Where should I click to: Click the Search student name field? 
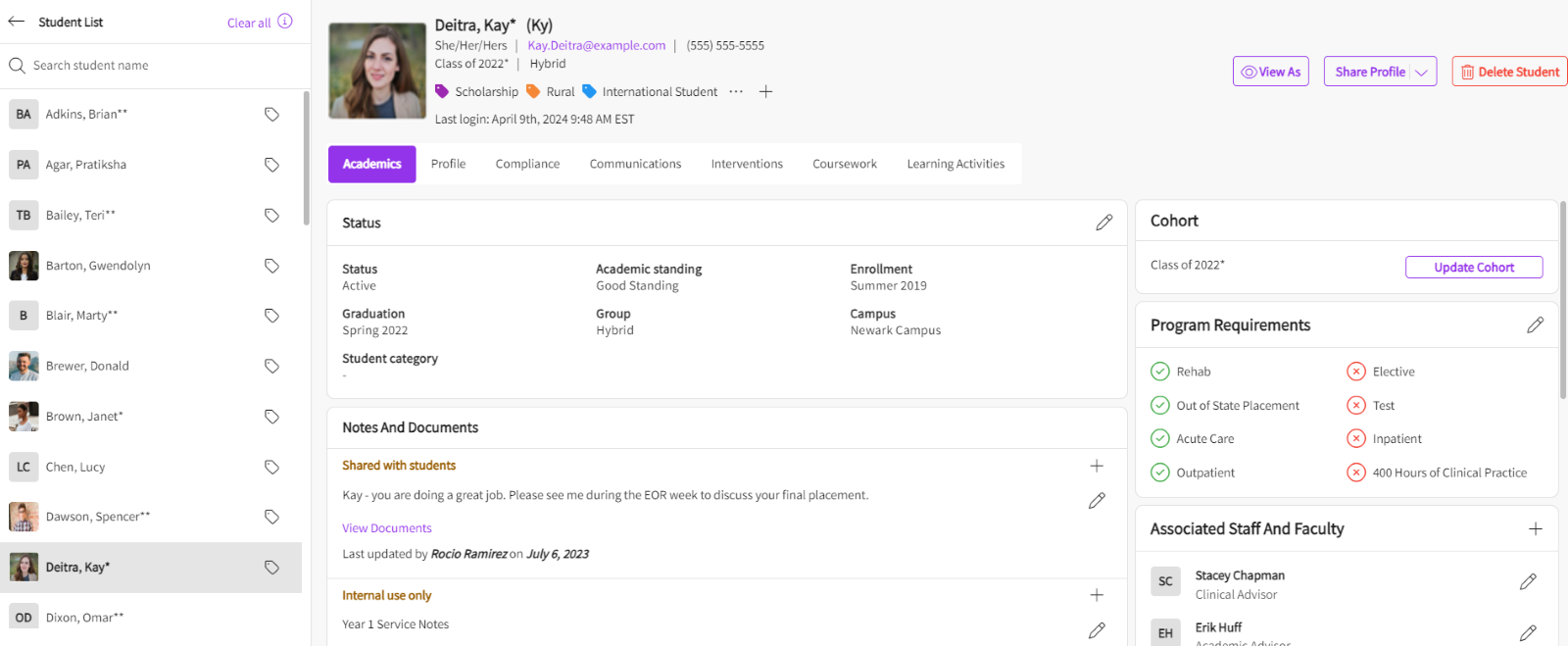tap(157, 66)
